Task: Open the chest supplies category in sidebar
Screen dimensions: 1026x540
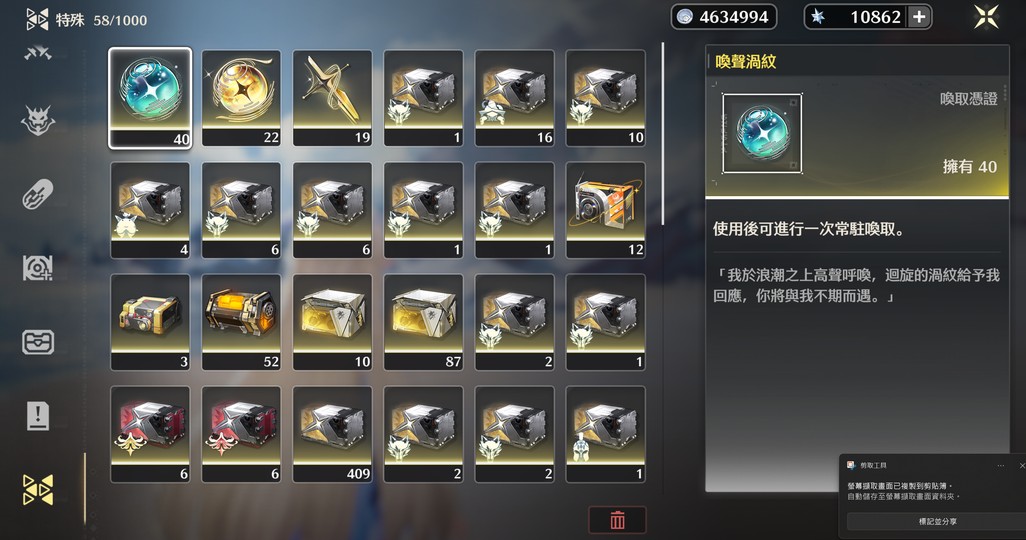Action: point(38,342)
